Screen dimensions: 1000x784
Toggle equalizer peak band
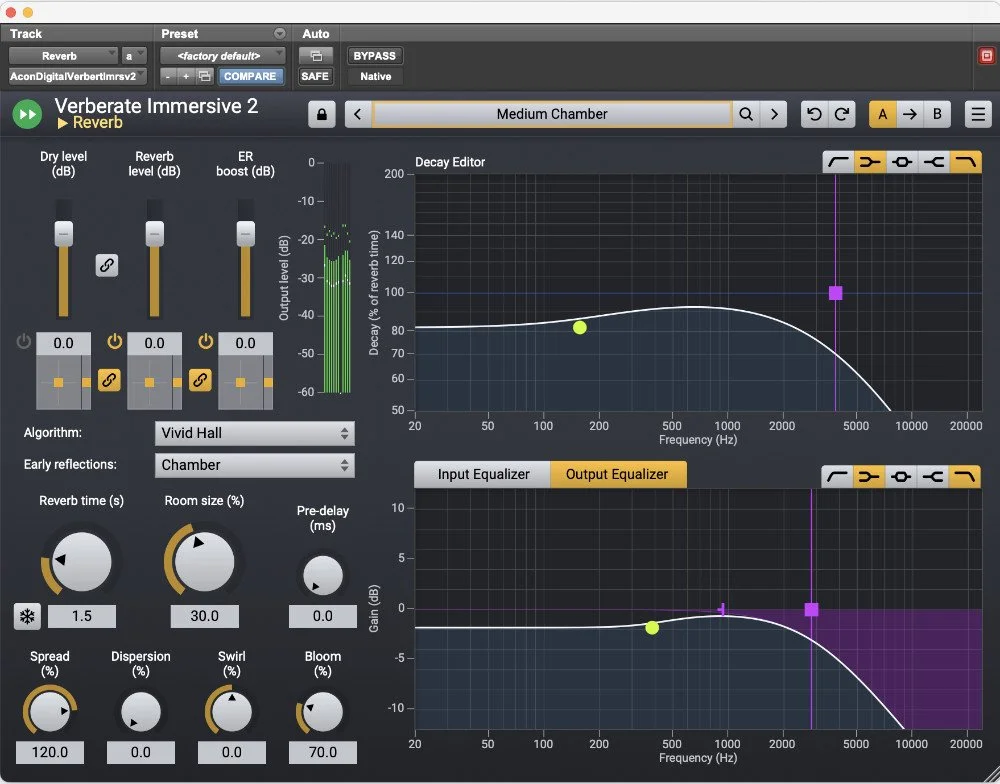point(901,477)
